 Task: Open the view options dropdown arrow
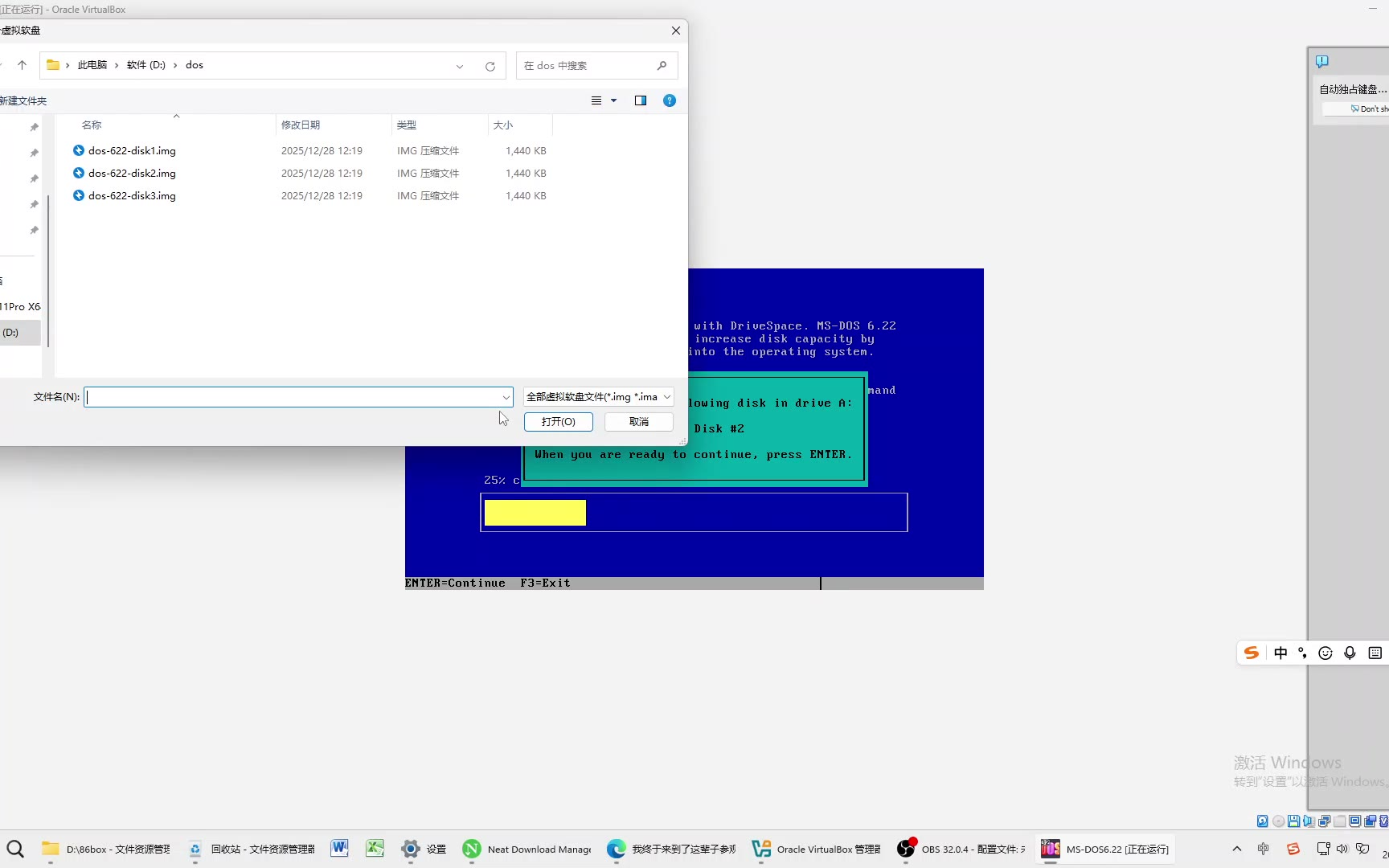[614, 100]
